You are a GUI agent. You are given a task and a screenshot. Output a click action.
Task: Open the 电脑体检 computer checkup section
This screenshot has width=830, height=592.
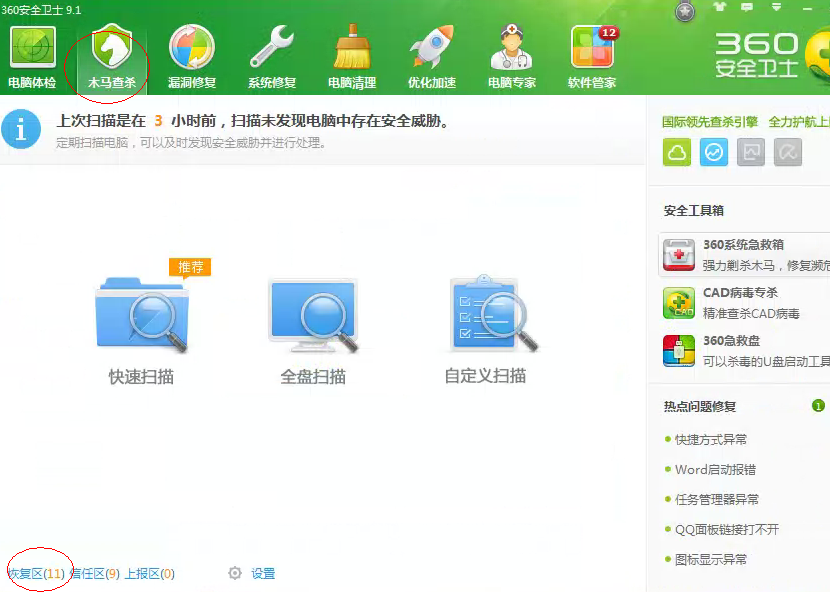pyautogui.click(x=32, y=58)
